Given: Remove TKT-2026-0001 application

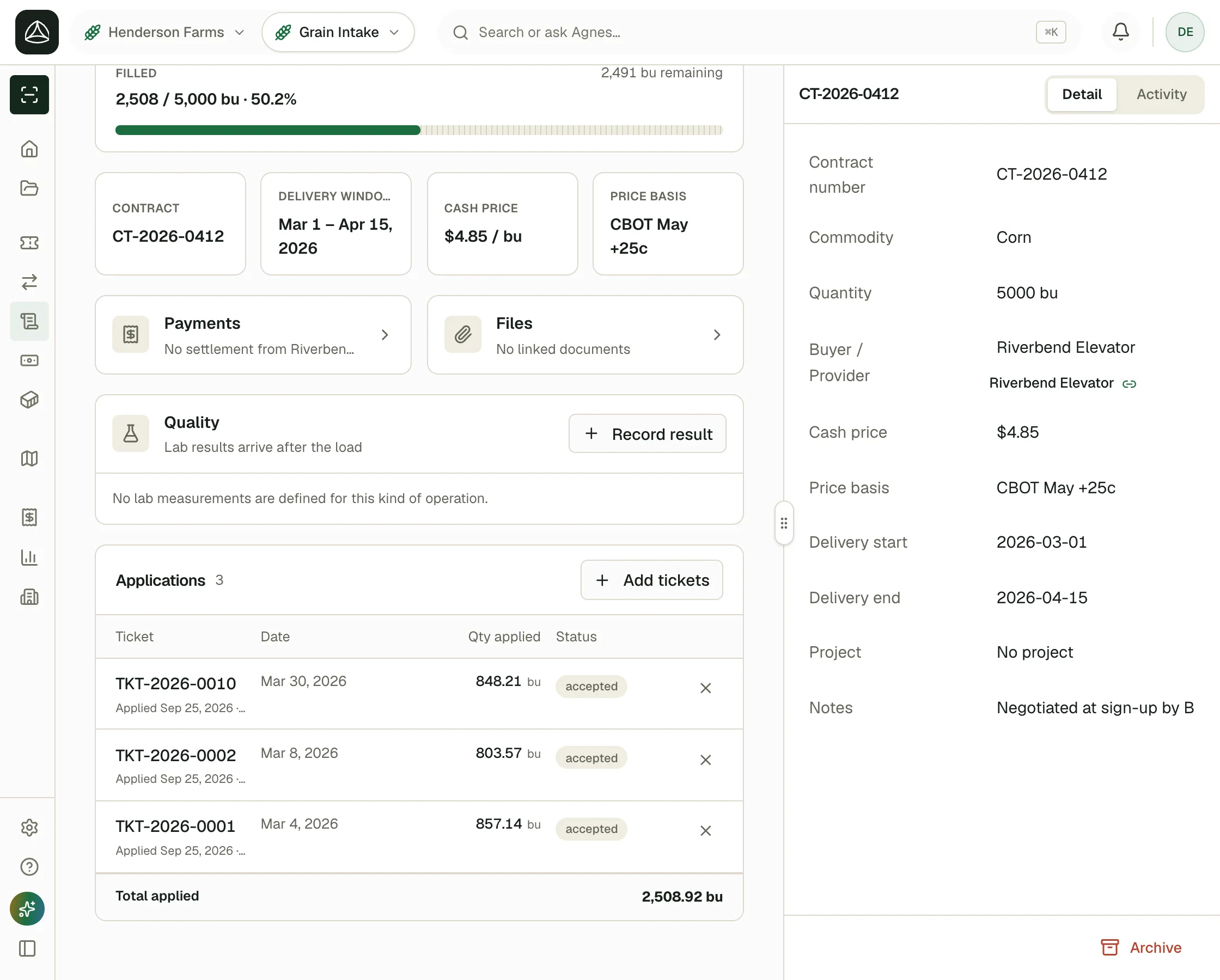Looking at the screenshot, I should click(706, 831).
